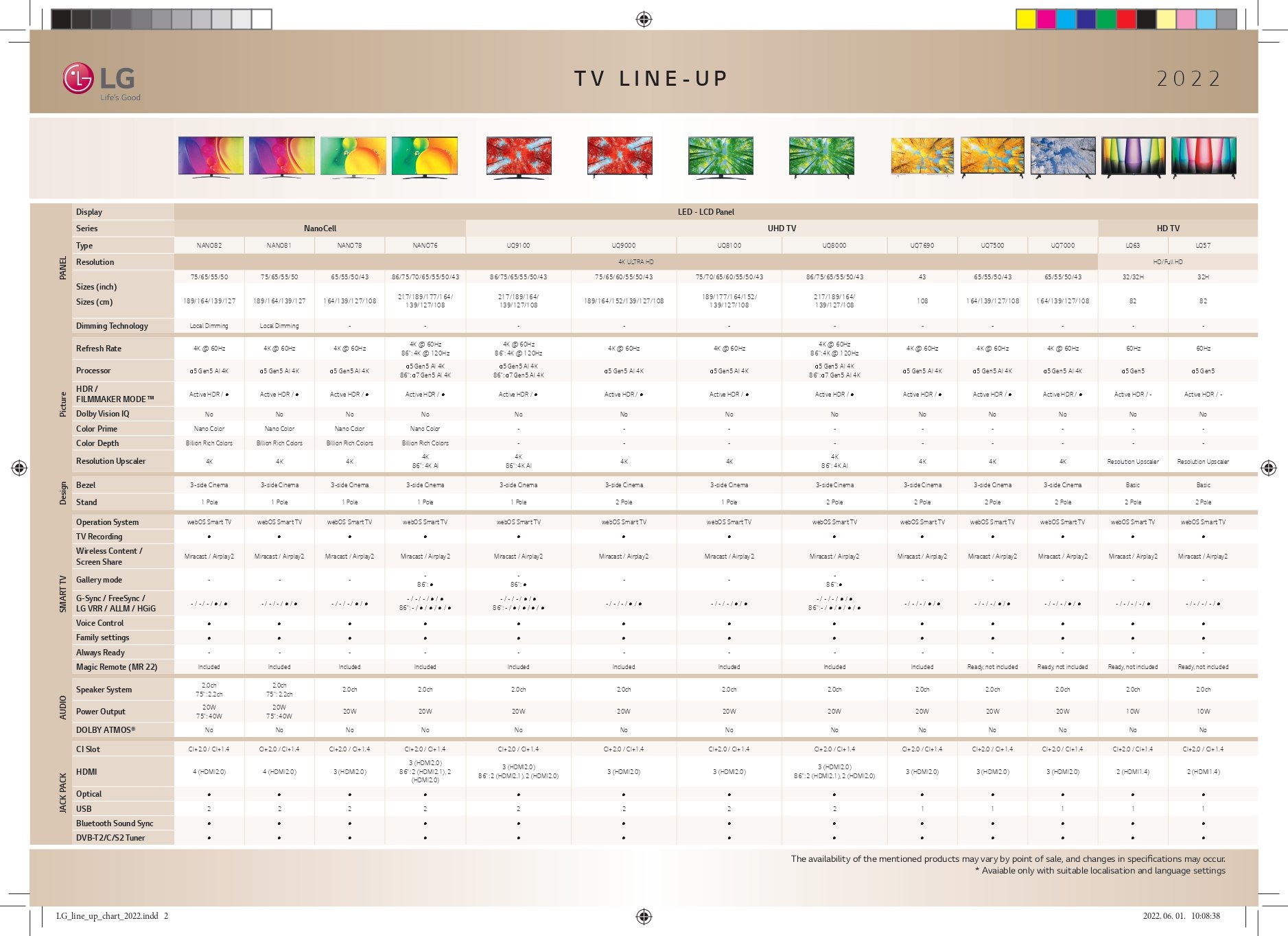
Task: Select the TV image above the NANO82 column
Action: coord(211,157)
